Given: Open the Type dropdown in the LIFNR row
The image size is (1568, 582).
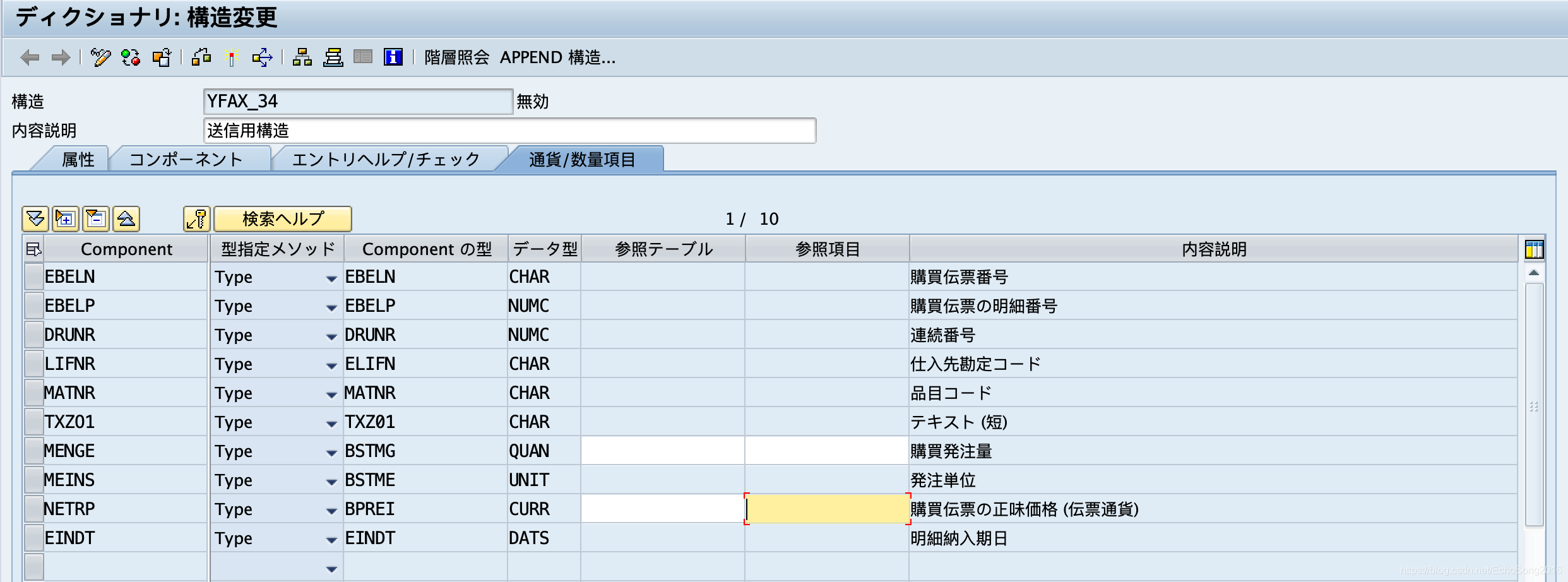Looking at the screenshot, I should coord(331,365).
